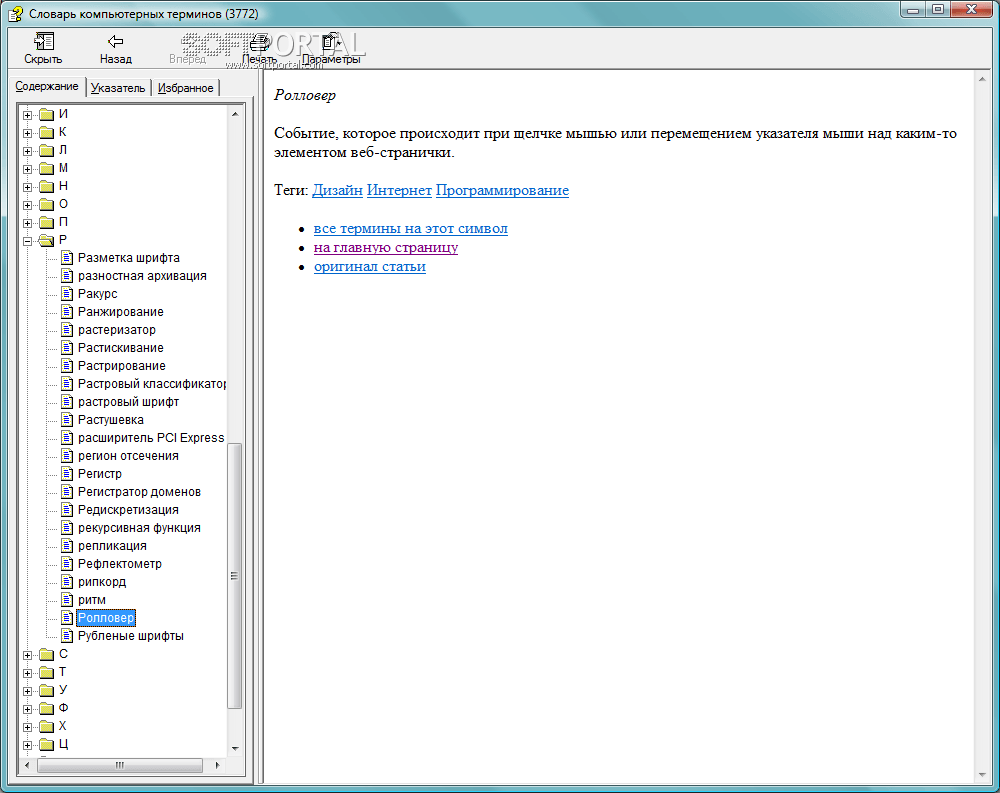Click the folder icon for letter С
The image size is (1000, 793).
(46, 654)
